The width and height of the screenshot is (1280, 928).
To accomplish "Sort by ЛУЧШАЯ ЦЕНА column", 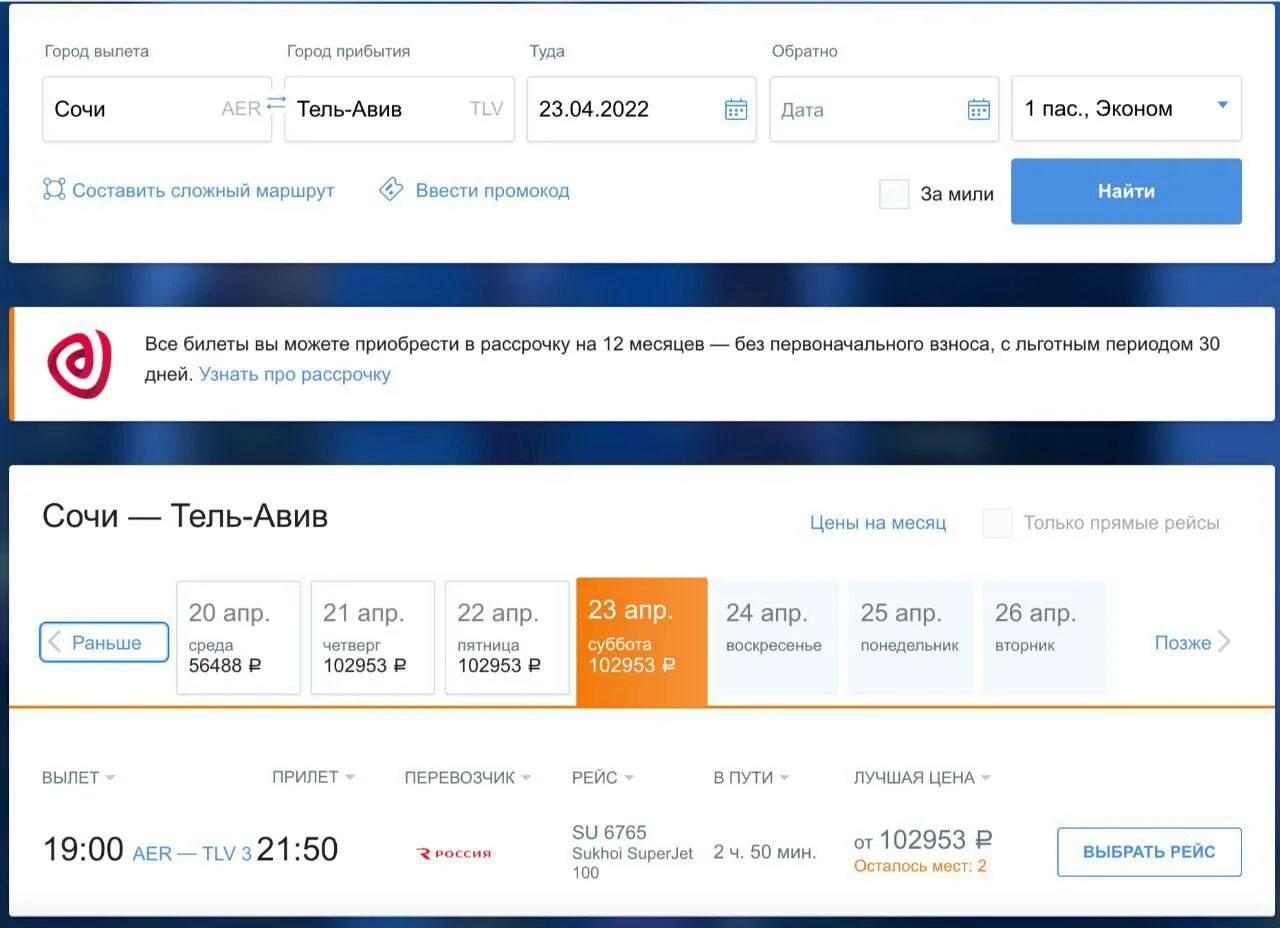I will (x=922, y=778).
